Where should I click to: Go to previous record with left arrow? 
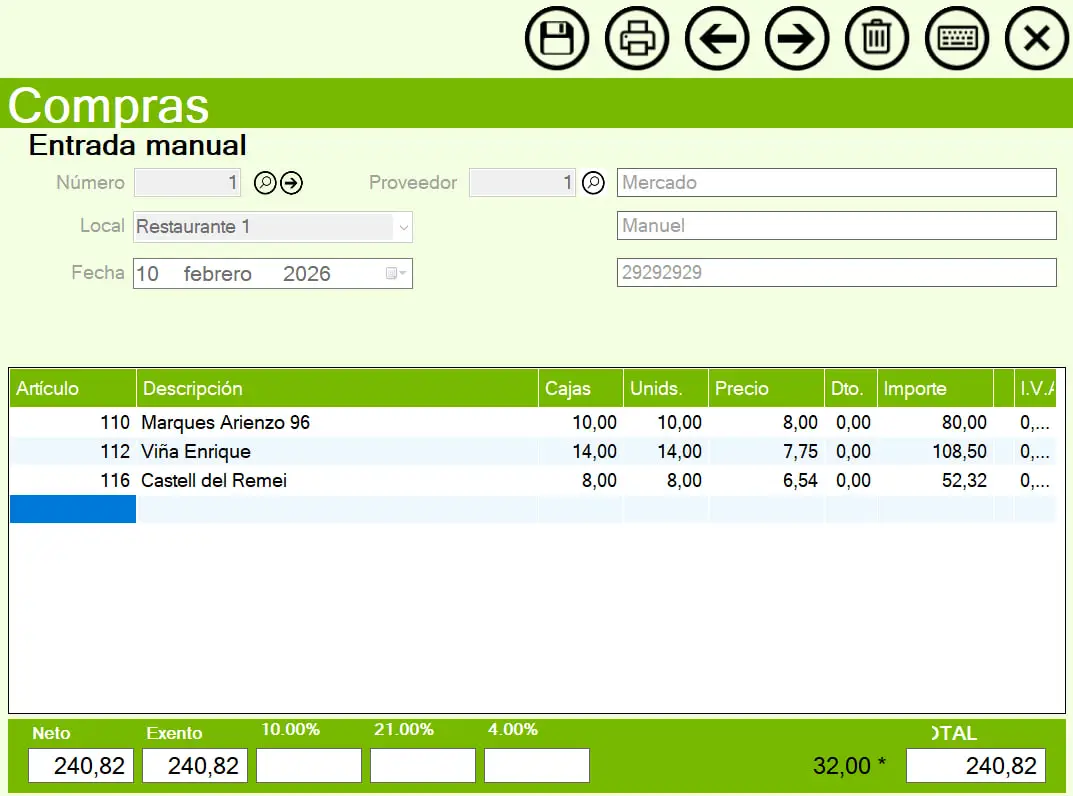click(717, 39)
